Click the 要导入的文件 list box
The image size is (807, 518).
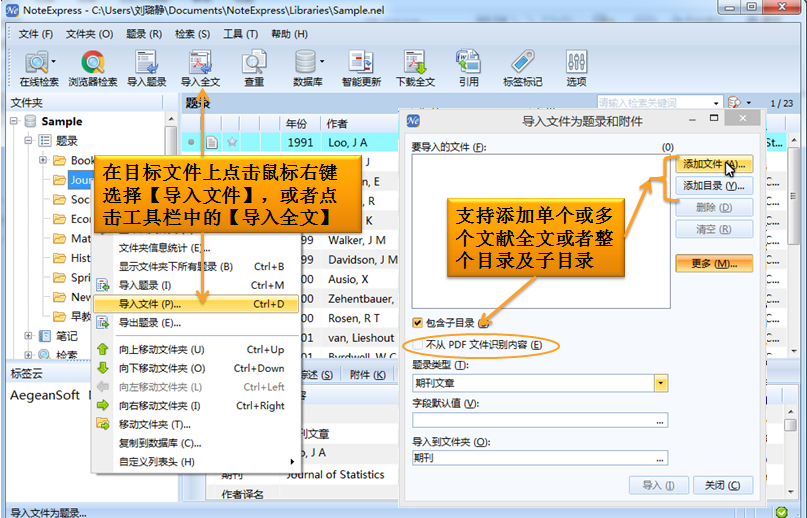pyautogui.click(x=541, y=231)
